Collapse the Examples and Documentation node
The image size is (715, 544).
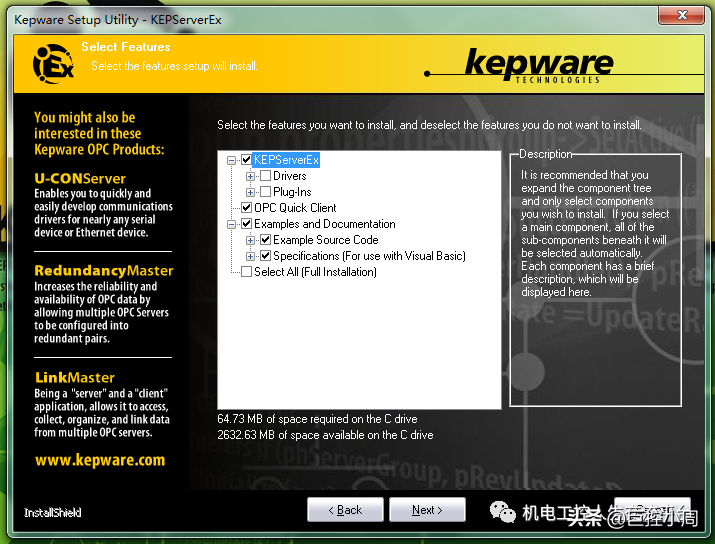232,224
